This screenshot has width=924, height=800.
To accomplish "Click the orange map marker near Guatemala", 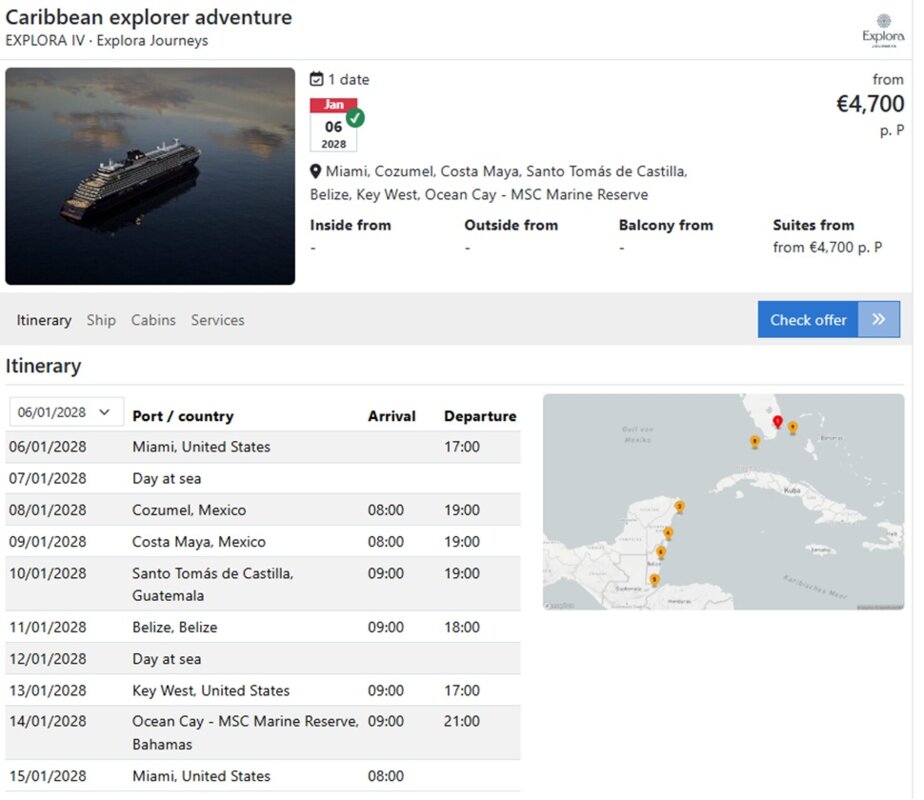I will coord(654,580).
